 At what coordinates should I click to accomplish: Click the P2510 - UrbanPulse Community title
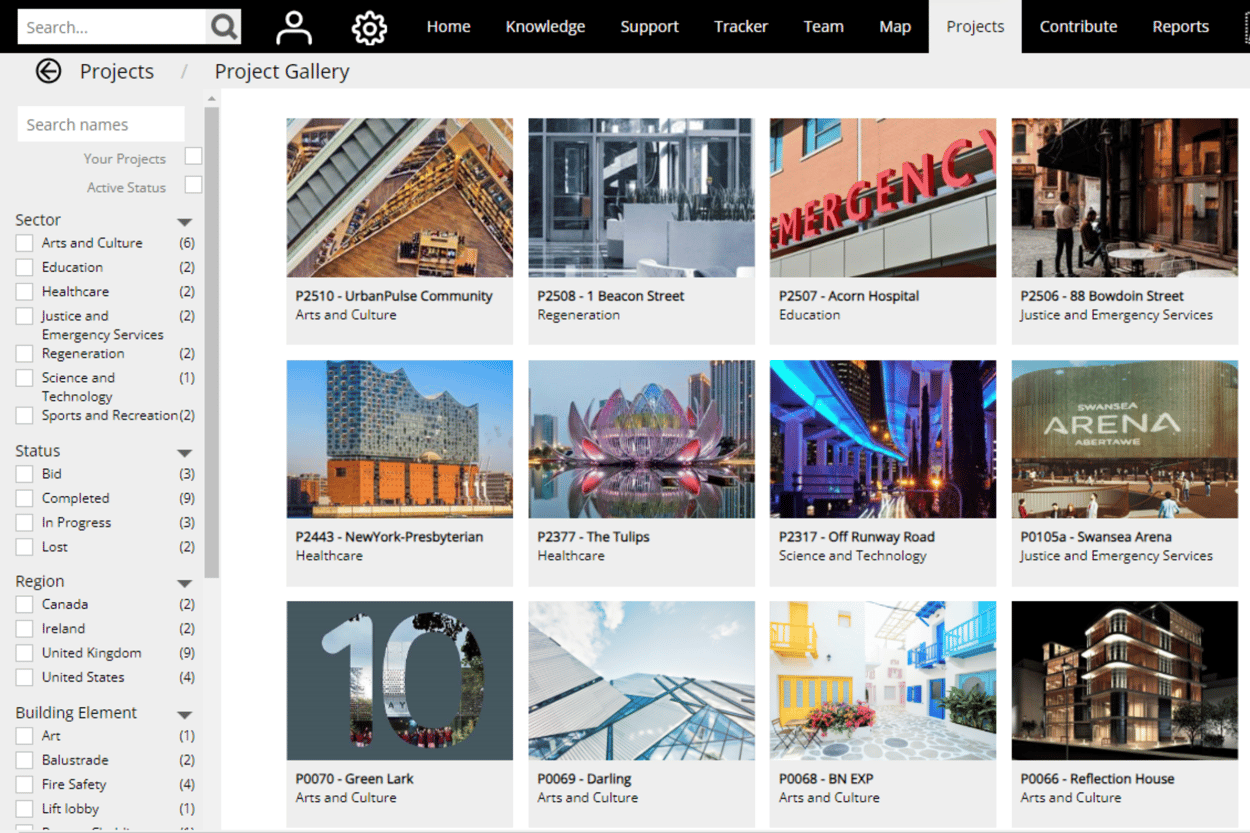click(x=394, y=296)
